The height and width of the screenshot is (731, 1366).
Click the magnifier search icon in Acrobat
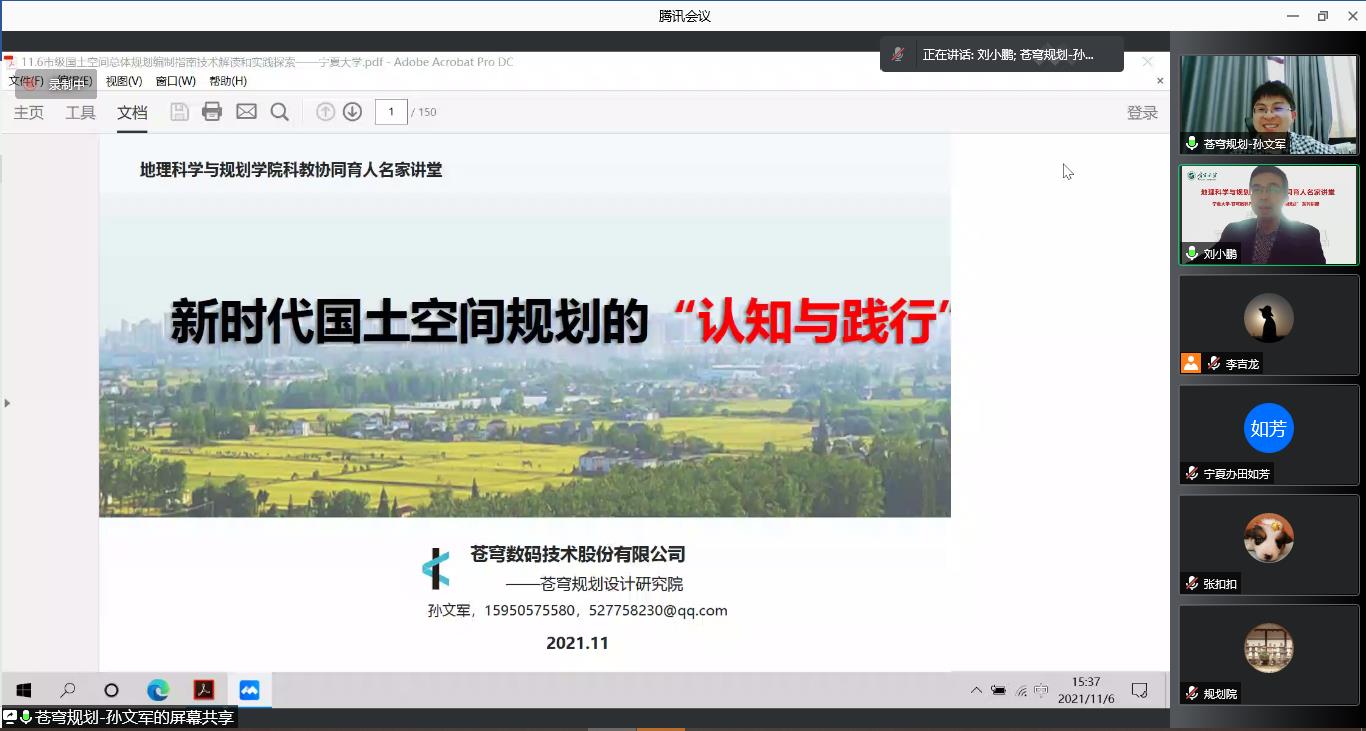click(x=280, y=112)
